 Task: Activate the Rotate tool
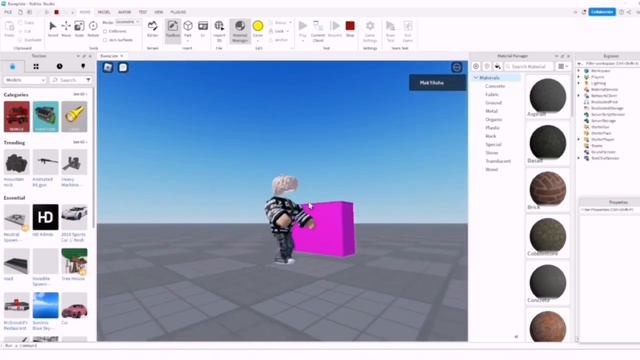[93, 29]
